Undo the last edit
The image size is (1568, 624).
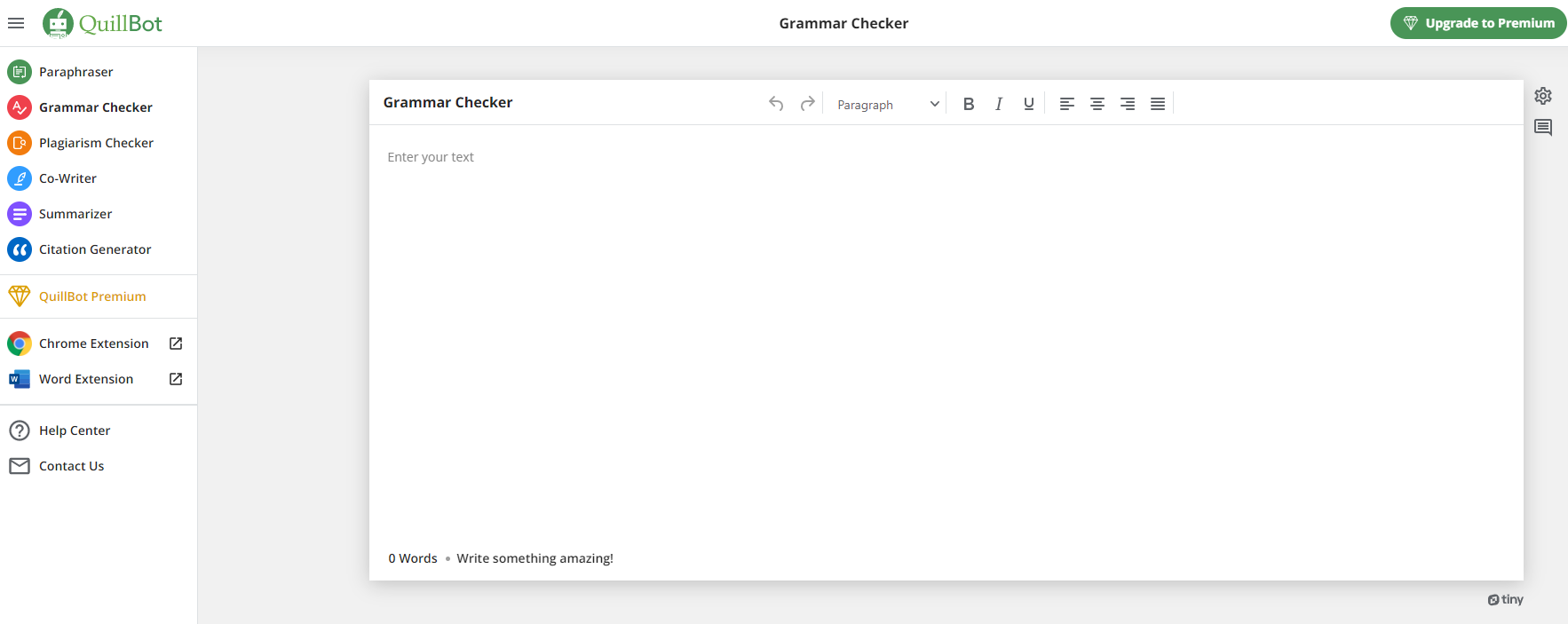pos(776,104)
